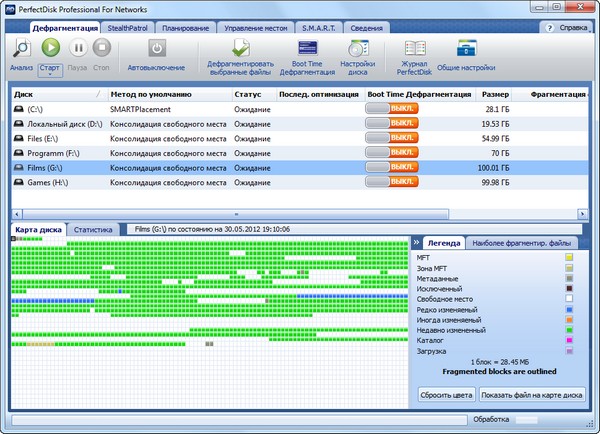
Task: Collapse the legend panel with double-arrow chevron
Action: (x=416, y=243)
